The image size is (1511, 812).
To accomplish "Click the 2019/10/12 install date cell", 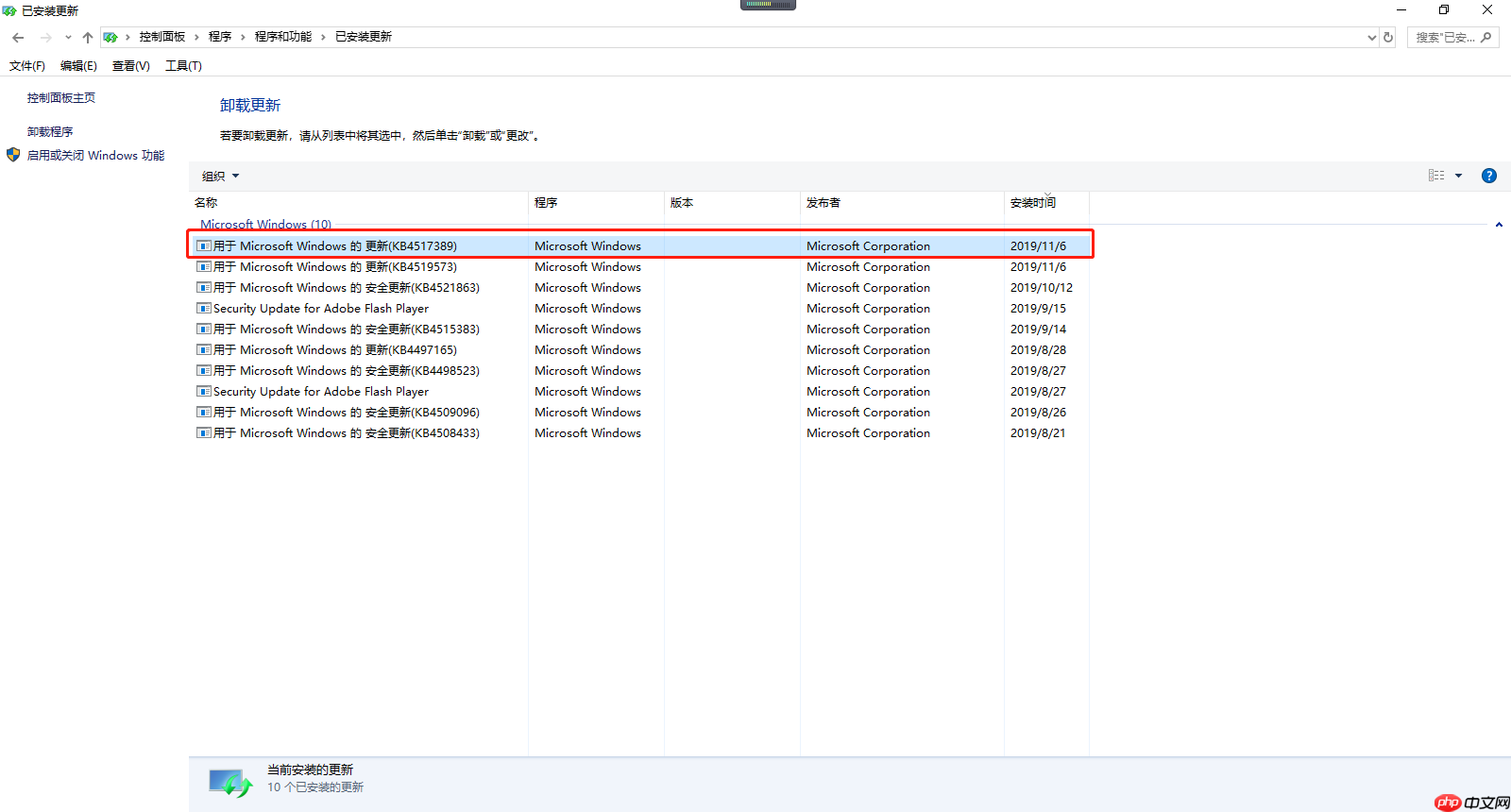I will [1042, 288].
